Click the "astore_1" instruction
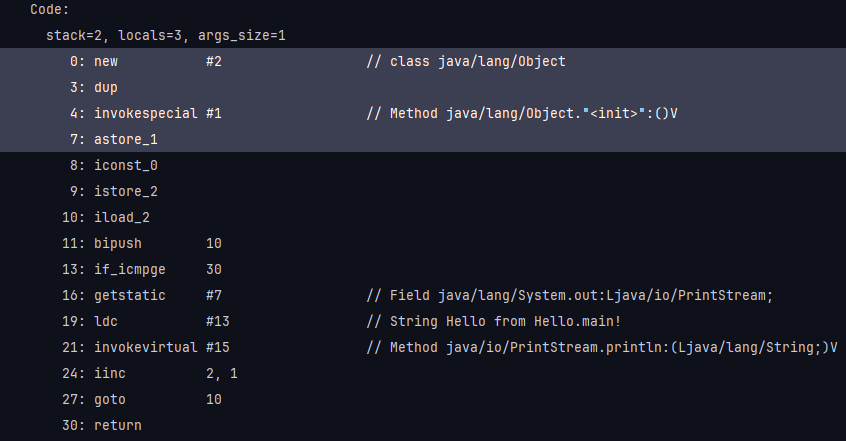 (126, 140)
